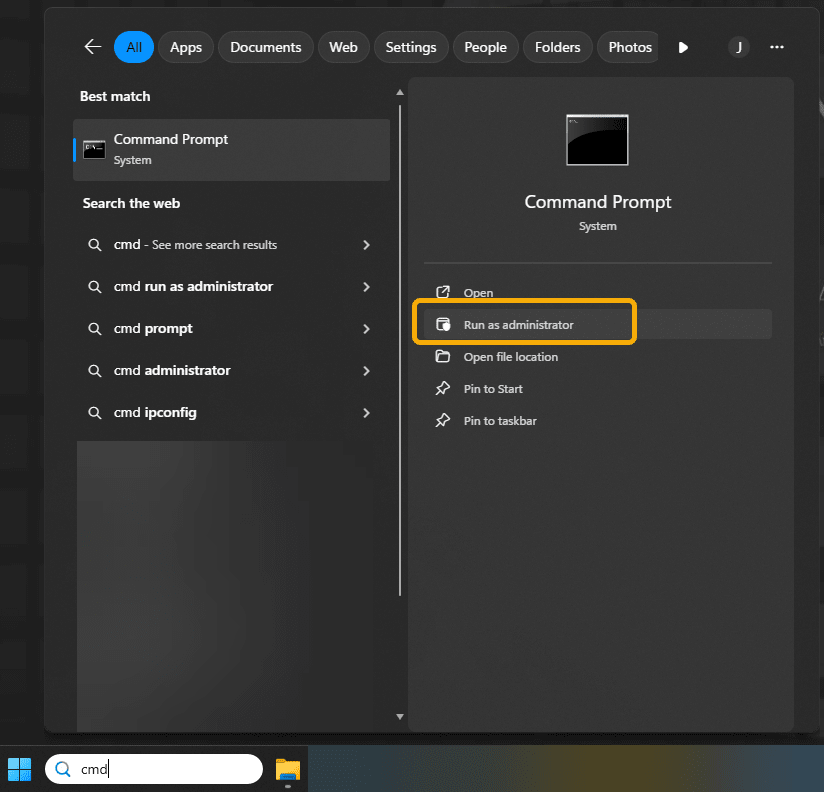Switch to the Folders filter tab
Screen dimensions: 824x792
558,47
